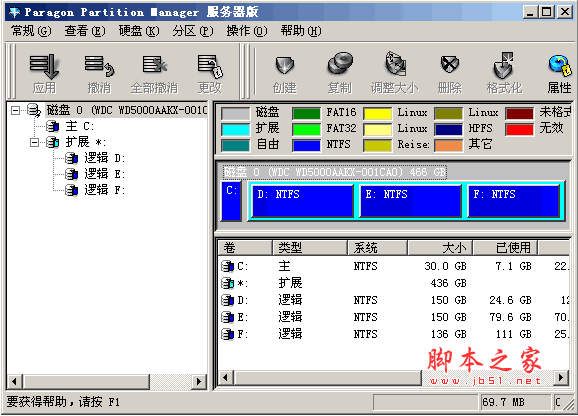This screenshot has height=416, width=578.
Task: Sort the list by the 系统 column header
Action: pos(377,248)
